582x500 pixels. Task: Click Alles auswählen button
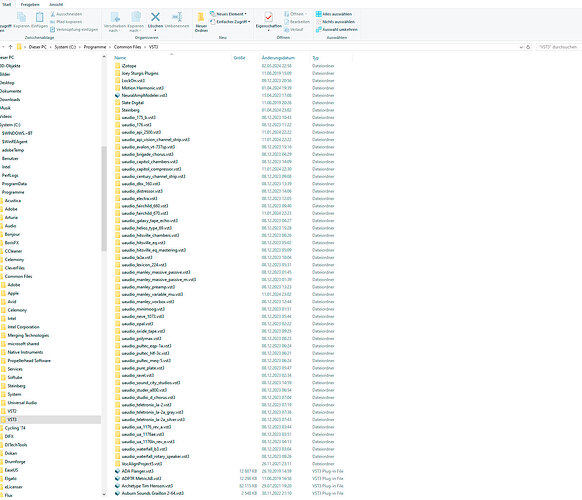coord(334,14)
